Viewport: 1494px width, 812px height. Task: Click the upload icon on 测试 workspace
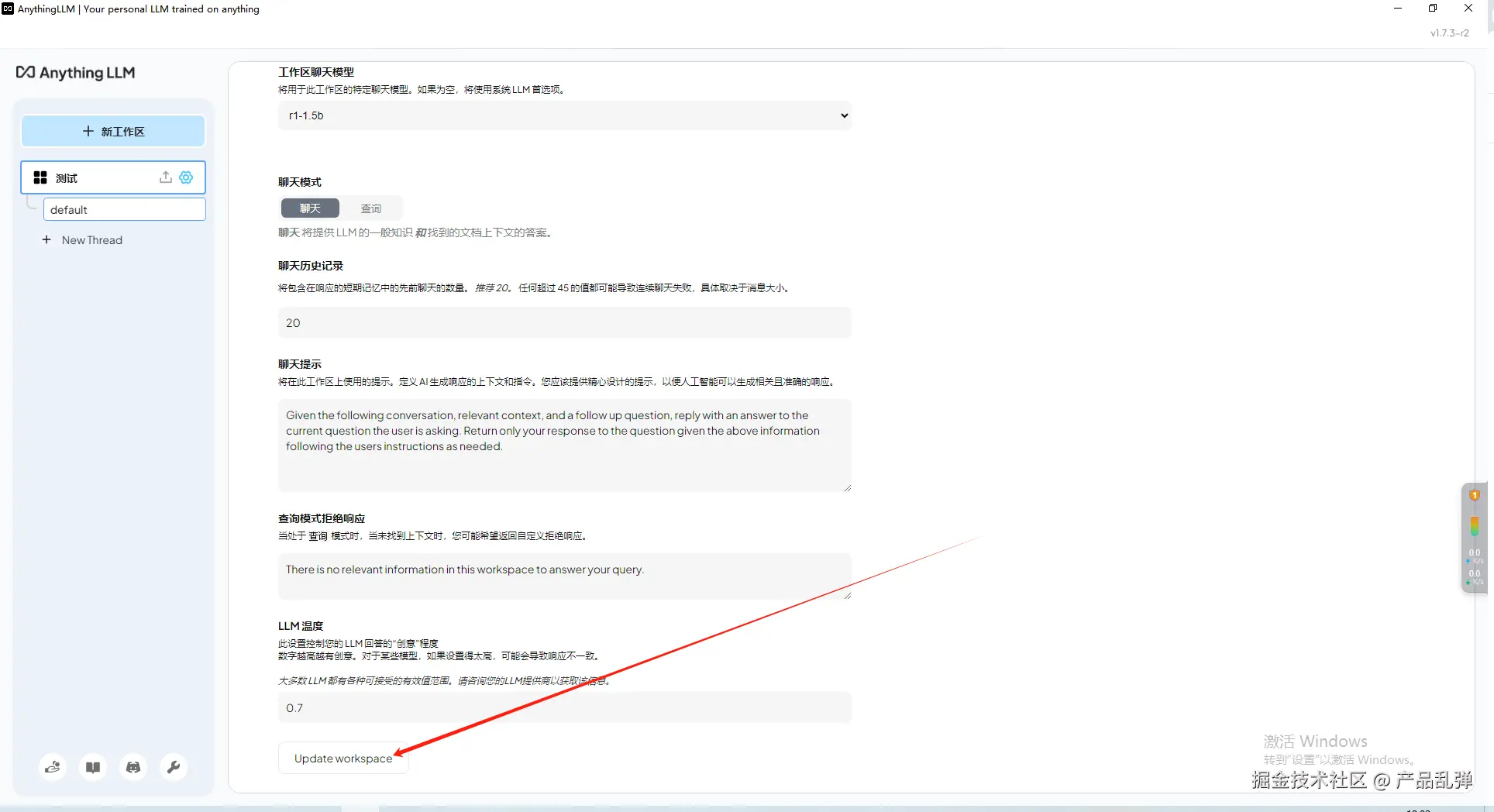point(166,177)
